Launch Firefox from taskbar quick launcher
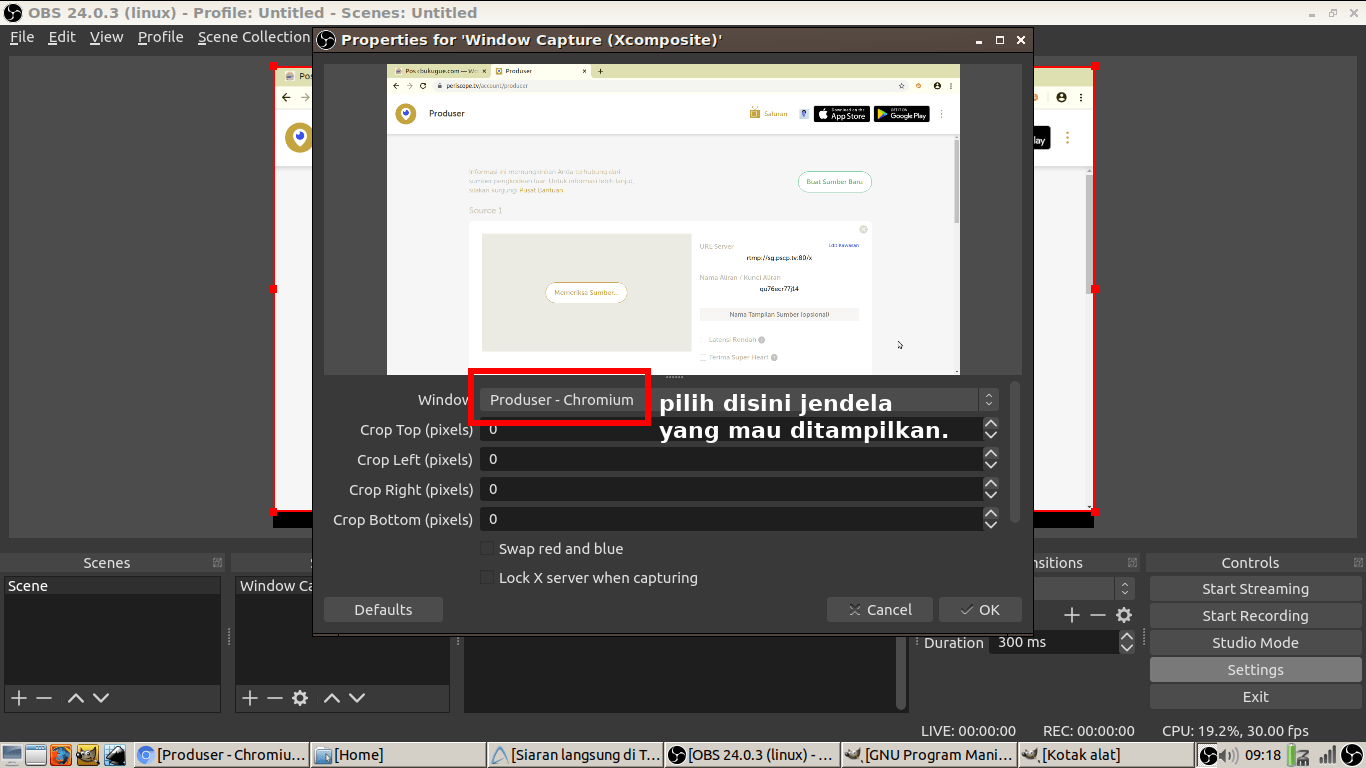 (61, 755)
